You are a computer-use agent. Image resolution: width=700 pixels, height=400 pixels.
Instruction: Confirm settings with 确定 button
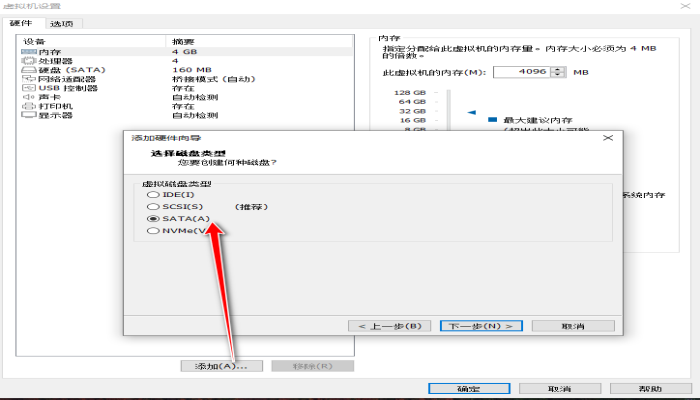coord(469,388)
